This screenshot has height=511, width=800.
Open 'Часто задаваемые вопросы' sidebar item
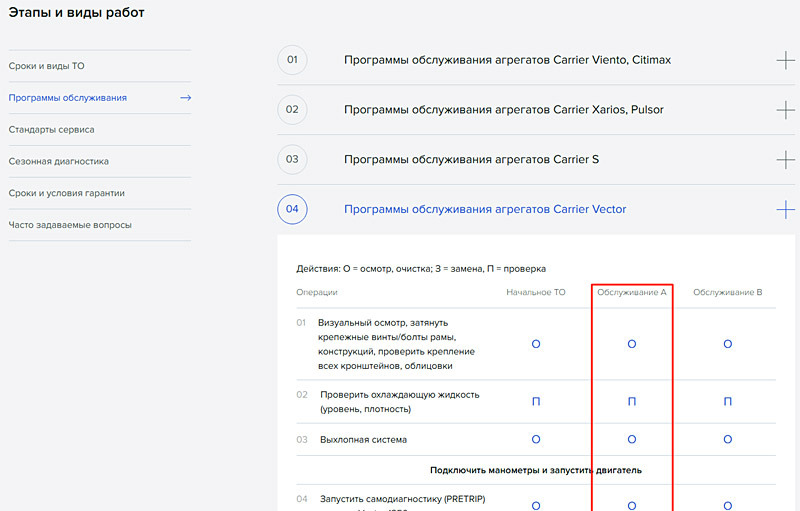70,225
